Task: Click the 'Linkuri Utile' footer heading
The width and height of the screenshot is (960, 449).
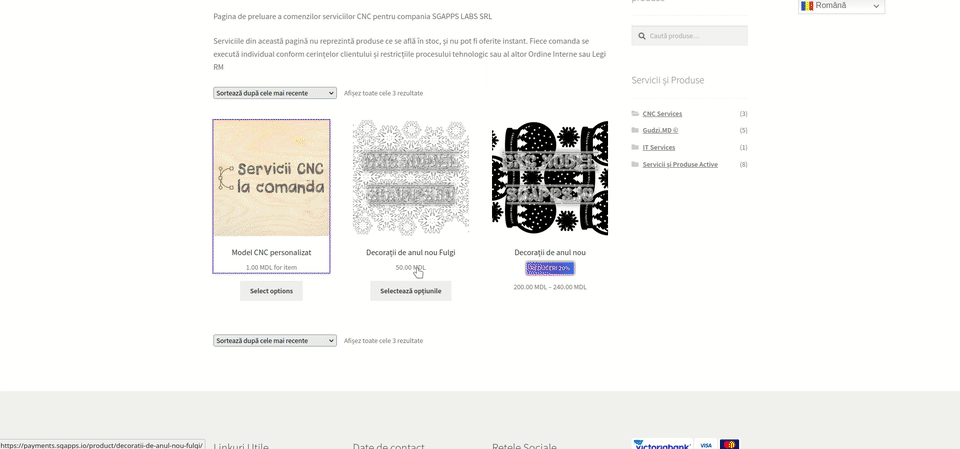Action: click(x=241, y=445)
